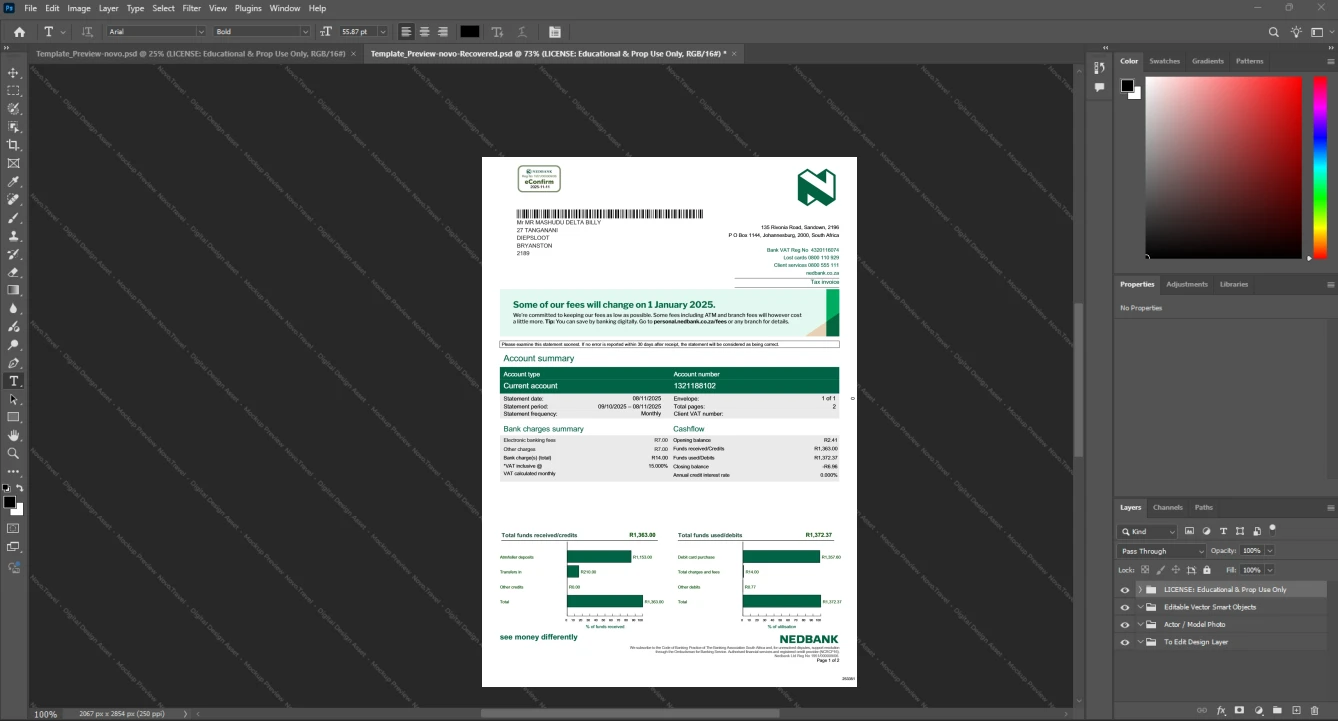Hide the Actor / Model Photo group
This screenshot has height=721, width=1338.
pyautogui.click(x=1125, y=625)
